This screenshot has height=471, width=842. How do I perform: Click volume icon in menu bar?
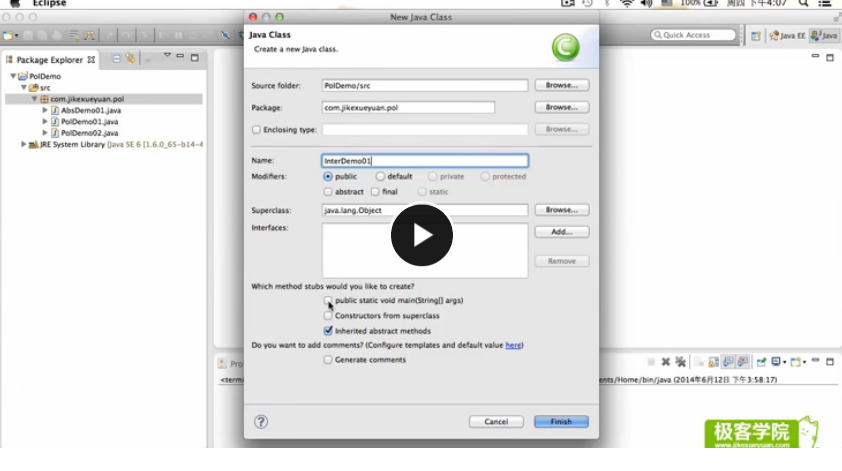point(647,3)
